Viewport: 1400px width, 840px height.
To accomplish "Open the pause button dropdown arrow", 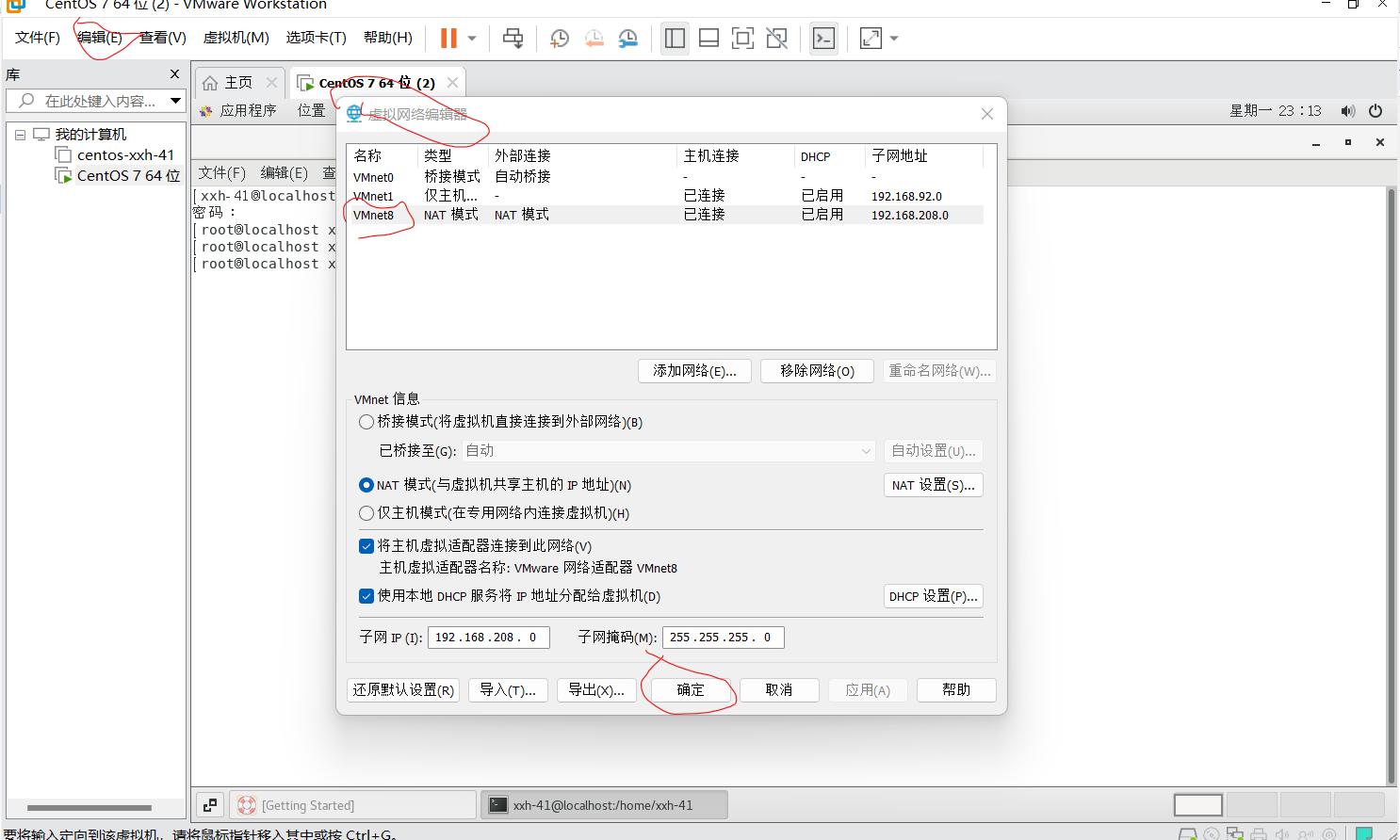I will point(472,39).
